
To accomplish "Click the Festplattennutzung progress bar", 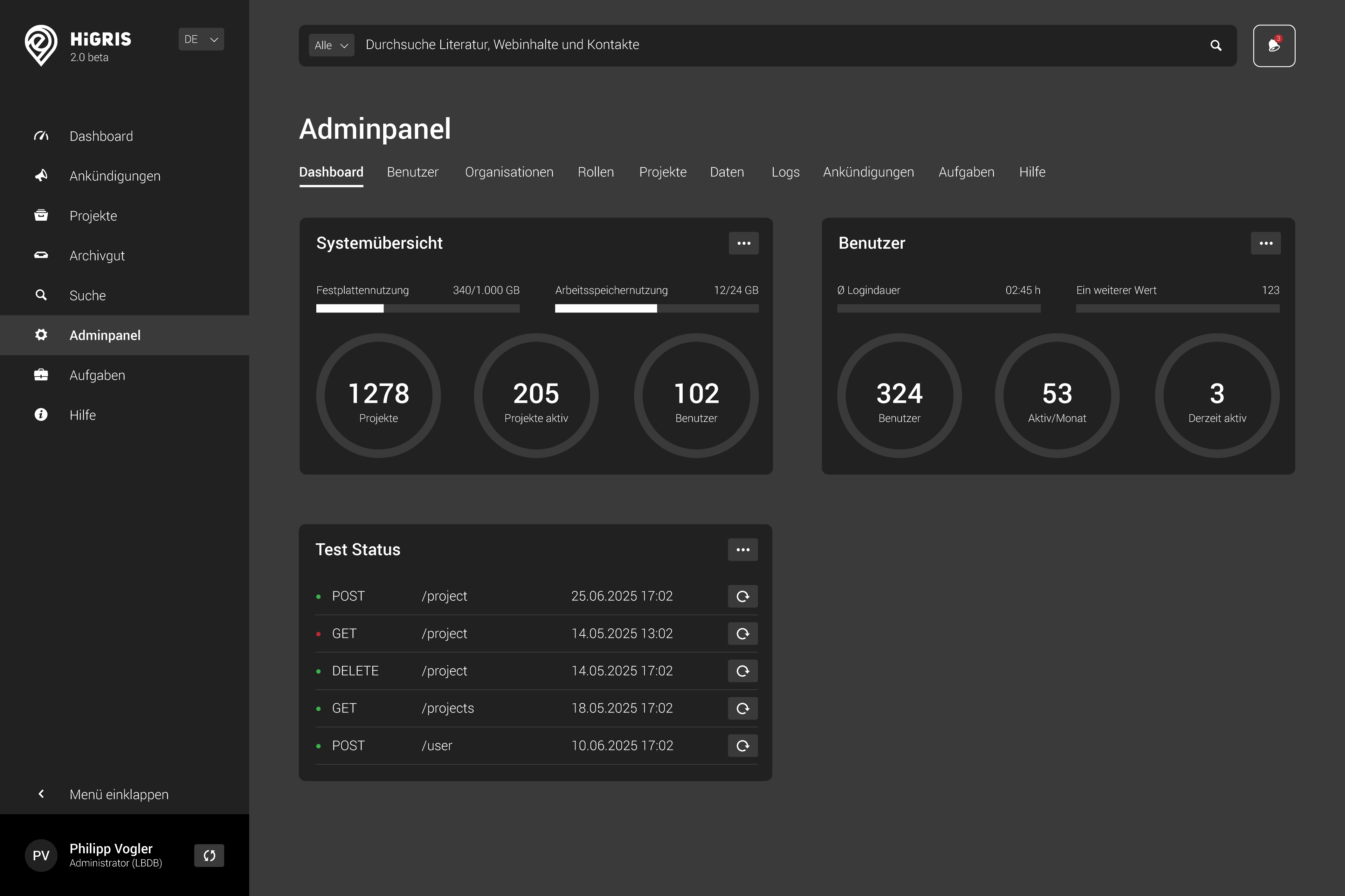I will (x=418, y=309).
